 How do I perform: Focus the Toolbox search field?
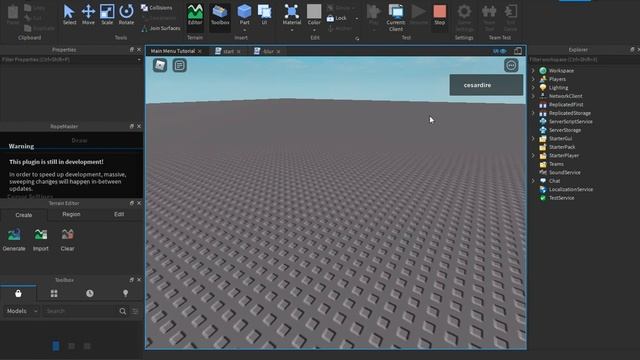(x=80, y=311)
